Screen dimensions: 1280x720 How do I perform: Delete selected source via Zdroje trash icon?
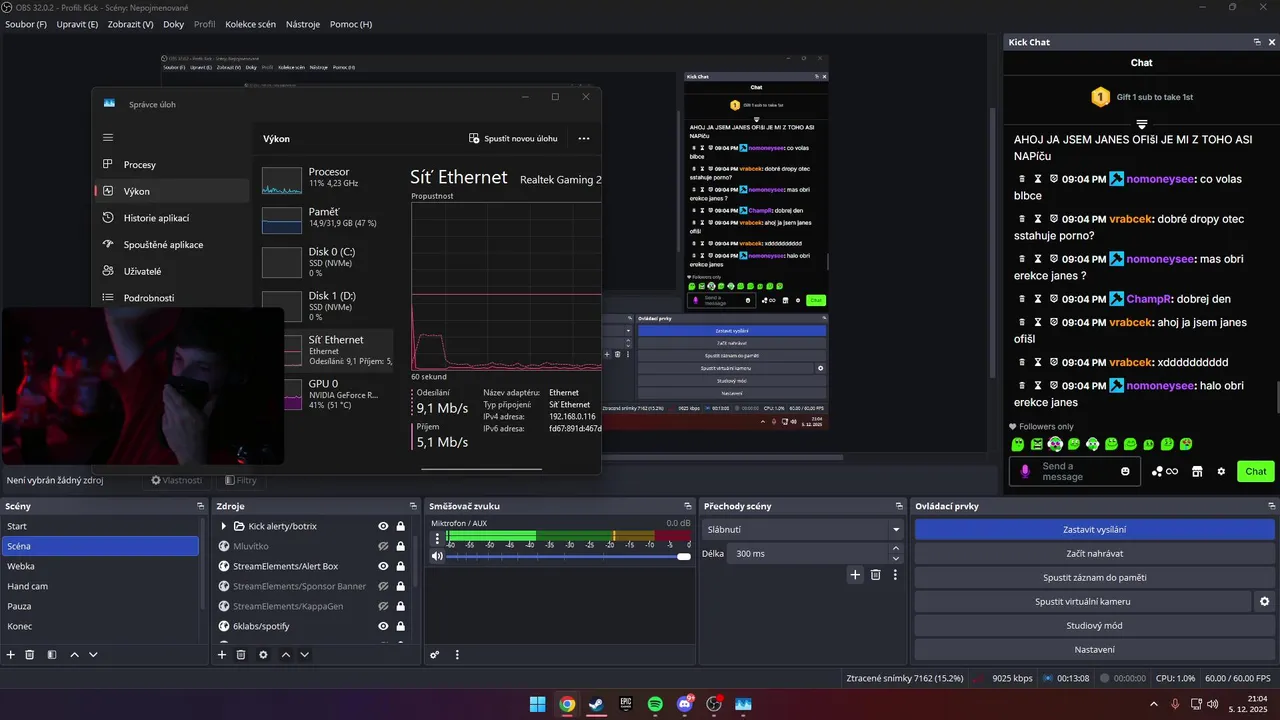click(x=241, y=654)
